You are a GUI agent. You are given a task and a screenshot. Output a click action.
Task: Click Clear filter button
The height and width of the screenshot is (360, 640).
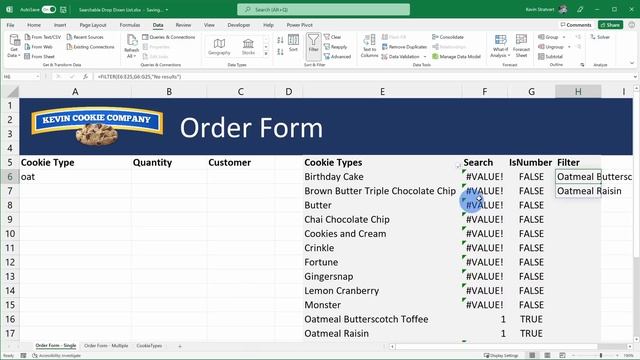[x=332, y=37]
